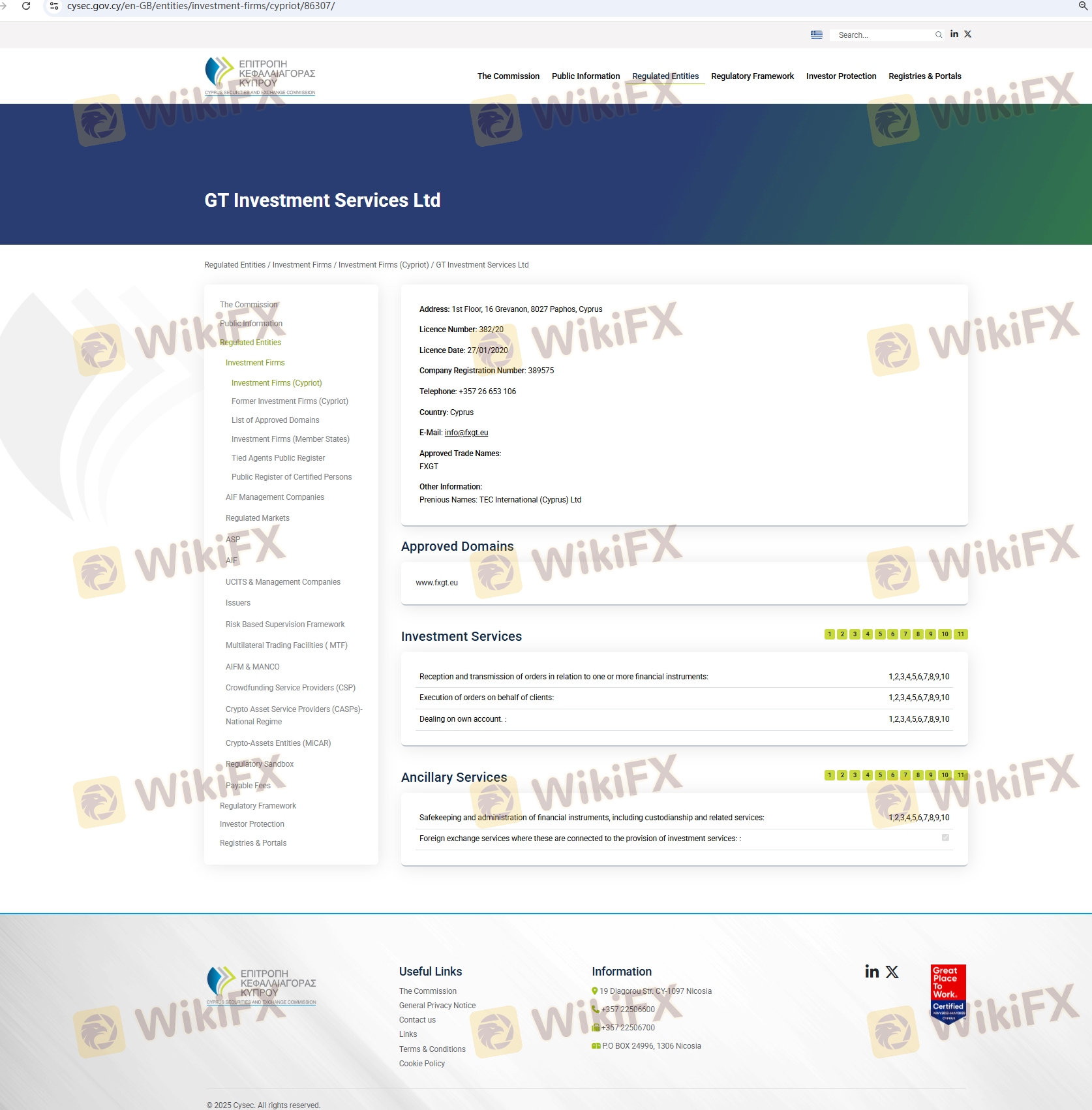Image resolution: width=1092 pixels, height=1110 pixels.
Task: Click the search magnifier icon
Action: click(938, 35)
